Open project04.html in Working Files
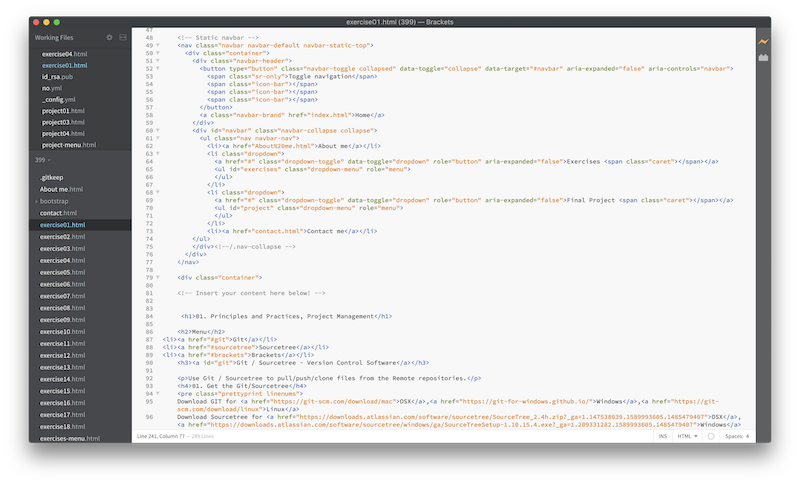 point(63,134)
